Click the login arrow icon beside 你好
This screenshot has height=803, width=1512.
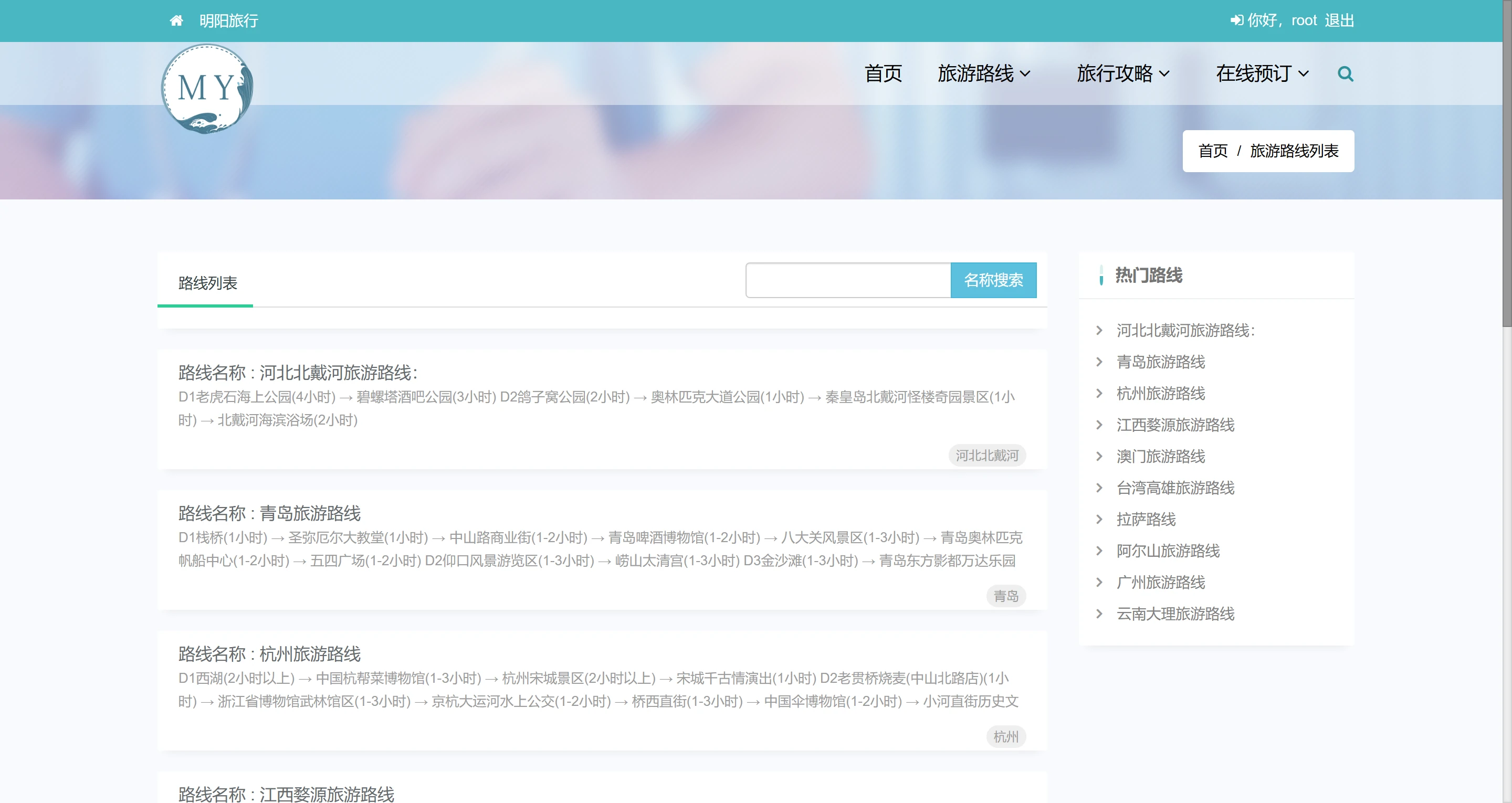(x=1236, y=20)
